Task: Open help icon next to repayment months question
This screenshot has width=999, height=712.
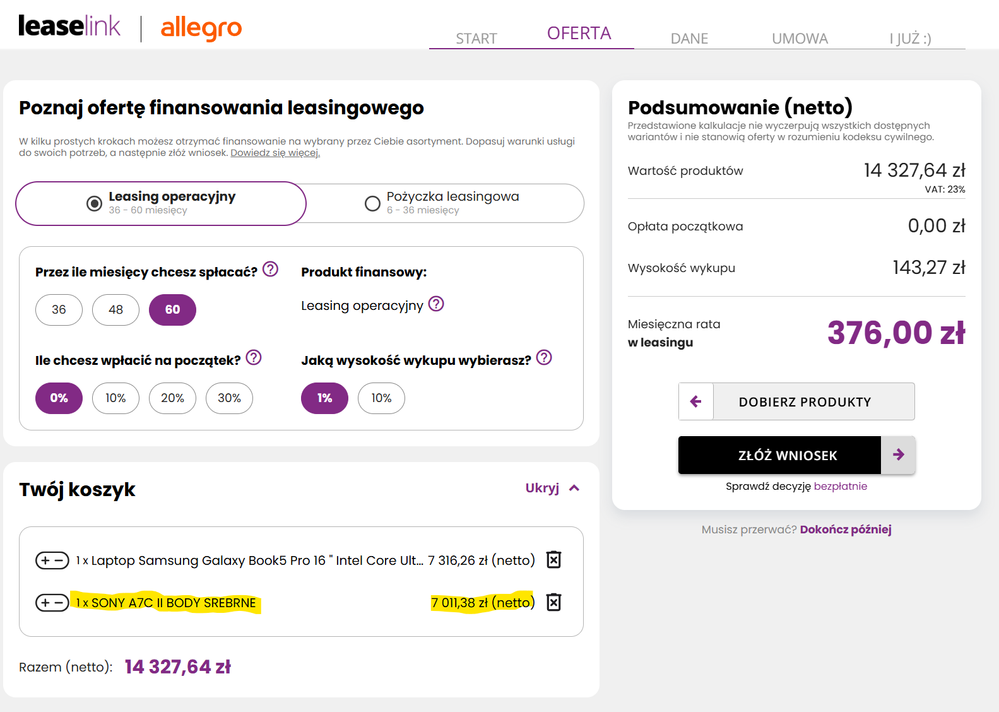Action: pos(269,270)
